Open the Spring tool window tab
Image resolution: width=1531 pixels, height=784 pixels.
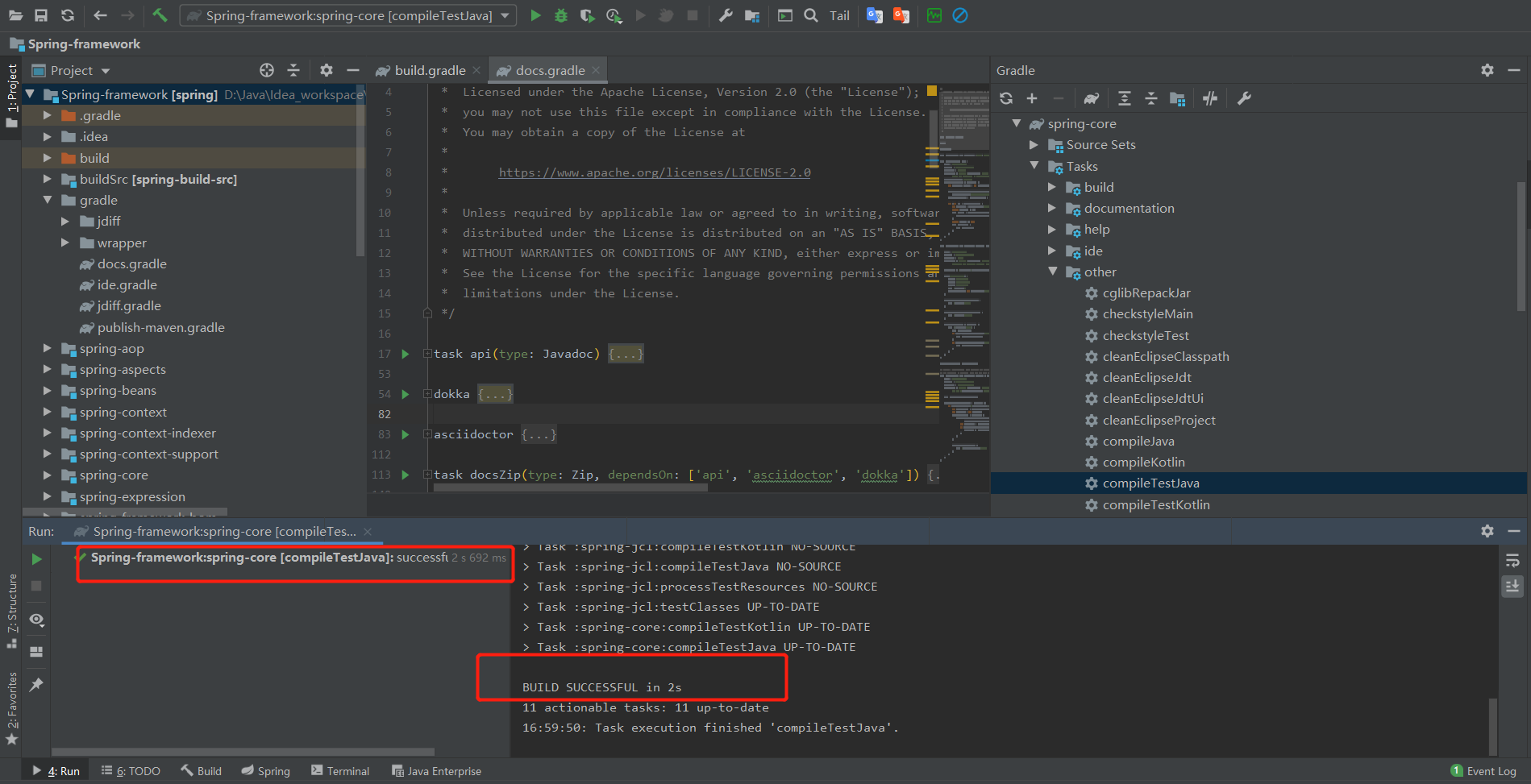[265, 771]
